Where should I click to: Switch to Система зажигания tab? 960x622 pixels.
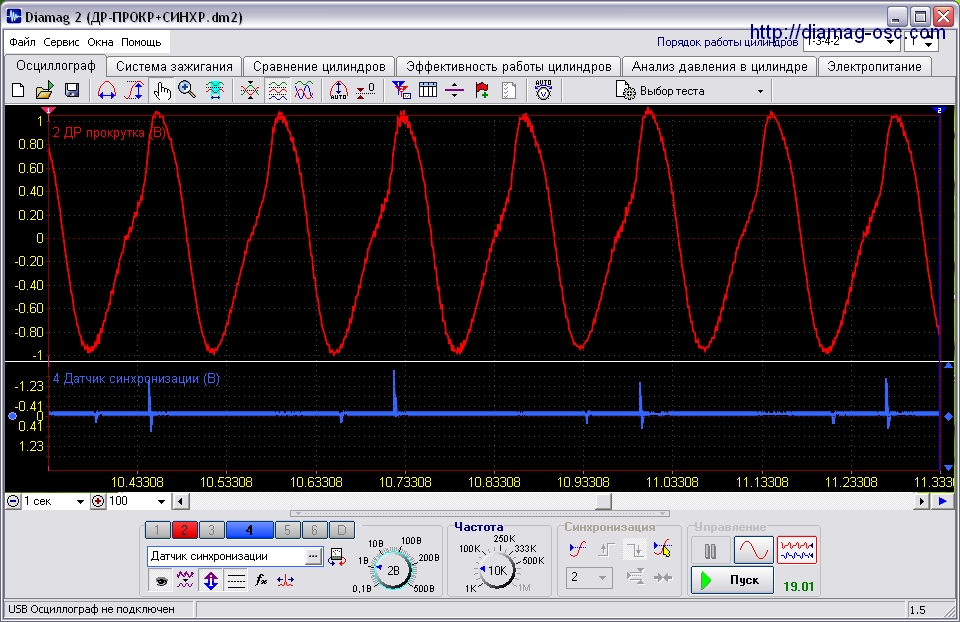(174, 67)
